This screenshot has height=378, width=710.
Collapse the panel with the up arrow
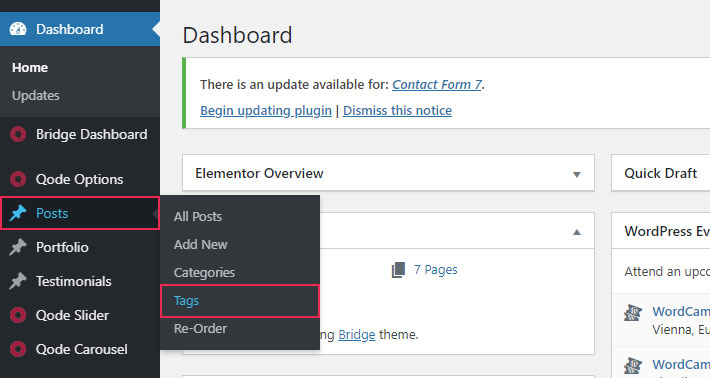click(576, 232)
